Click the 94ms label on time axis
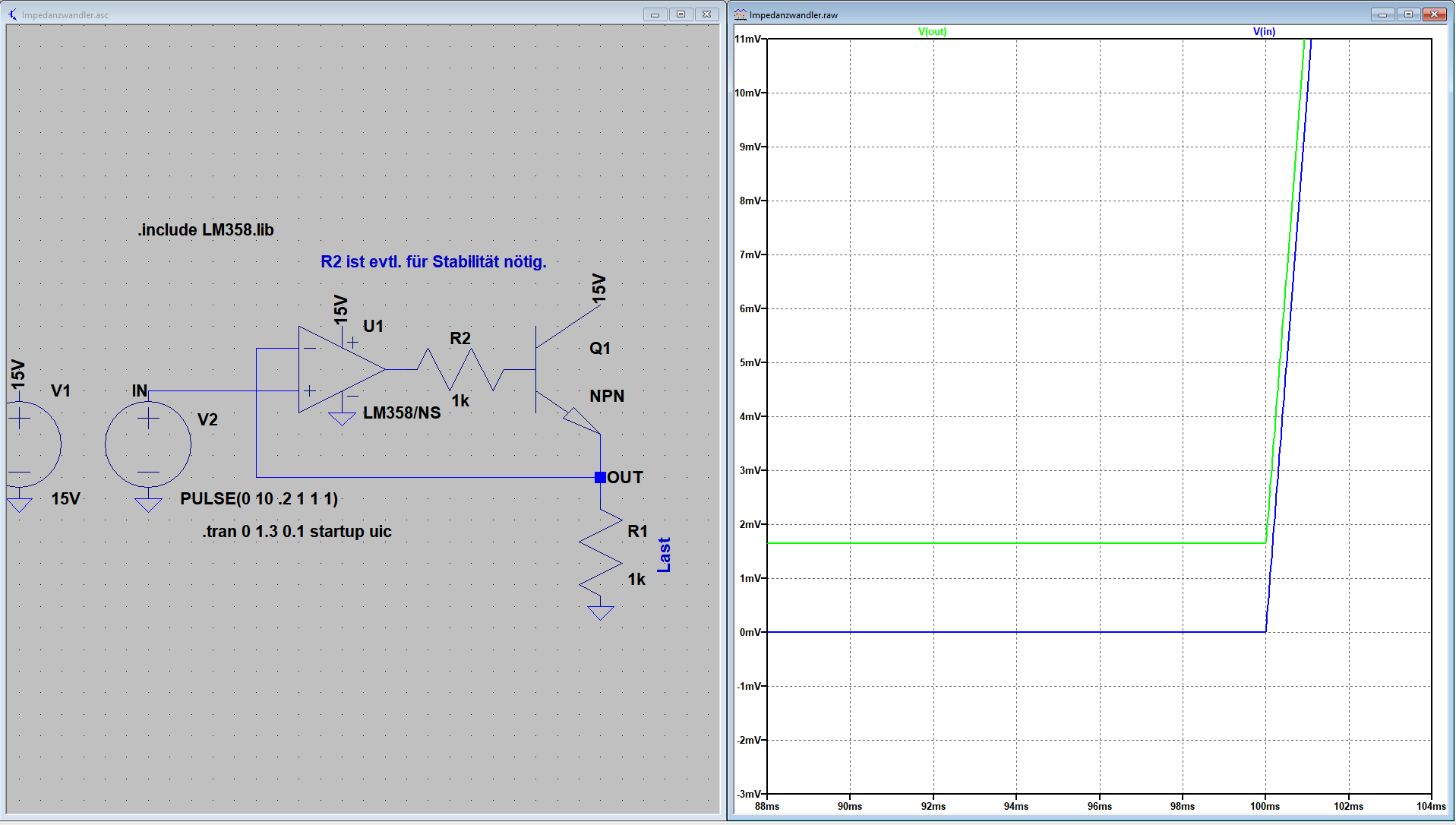 (x=1016, y=807)
